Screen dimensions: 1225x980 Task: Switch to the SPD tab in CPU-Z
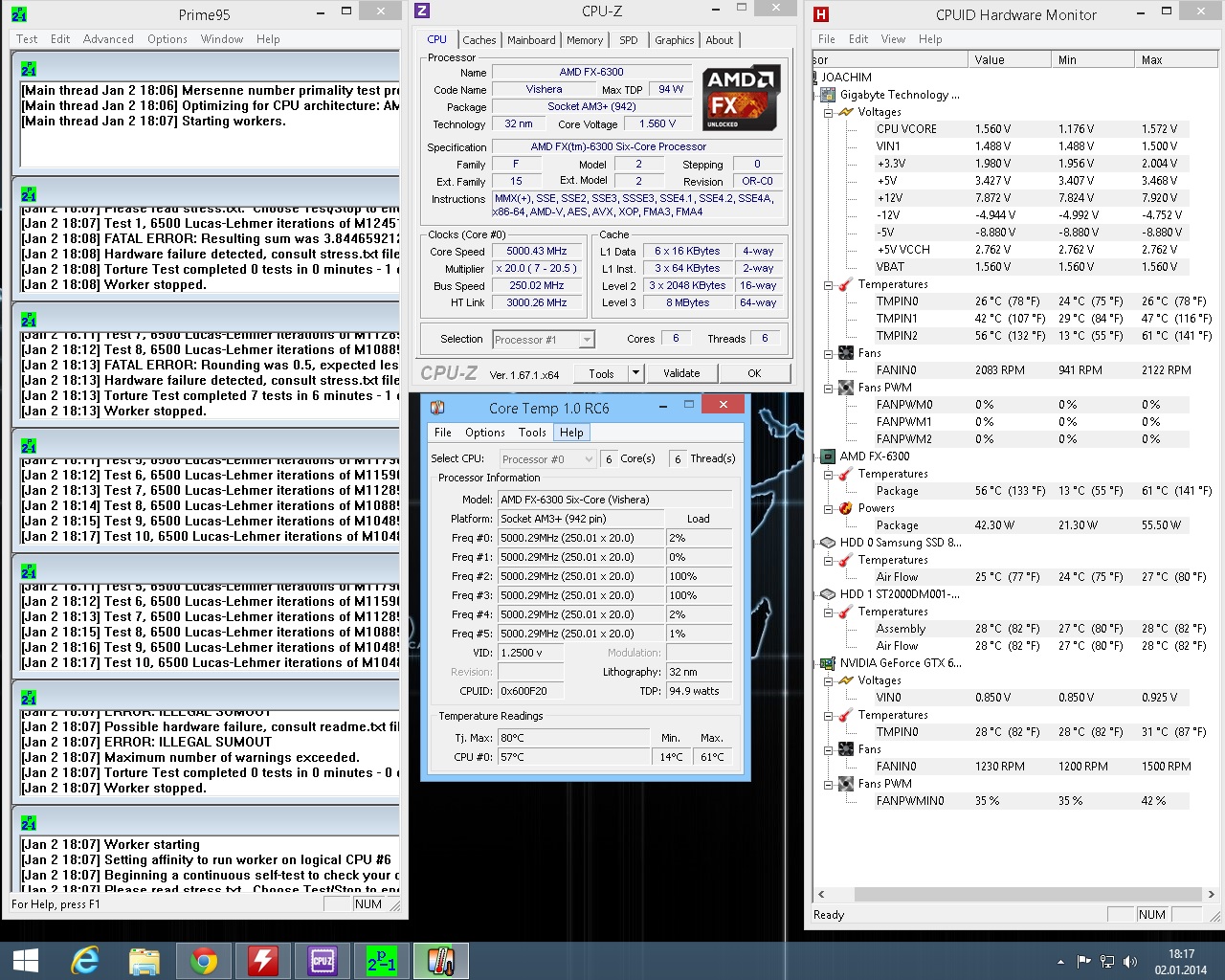pos(629,40)
